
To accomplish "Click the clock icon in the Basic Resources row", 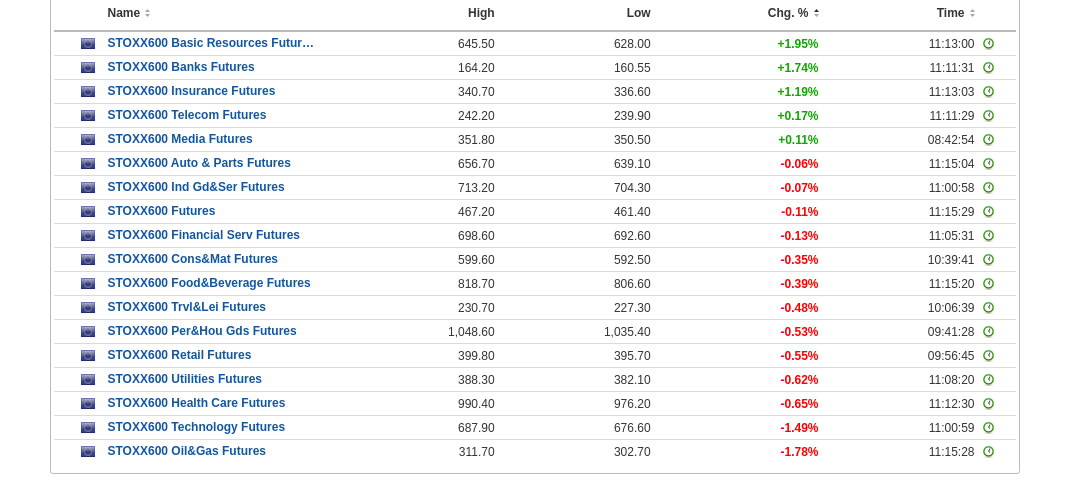I will [988, 44].
